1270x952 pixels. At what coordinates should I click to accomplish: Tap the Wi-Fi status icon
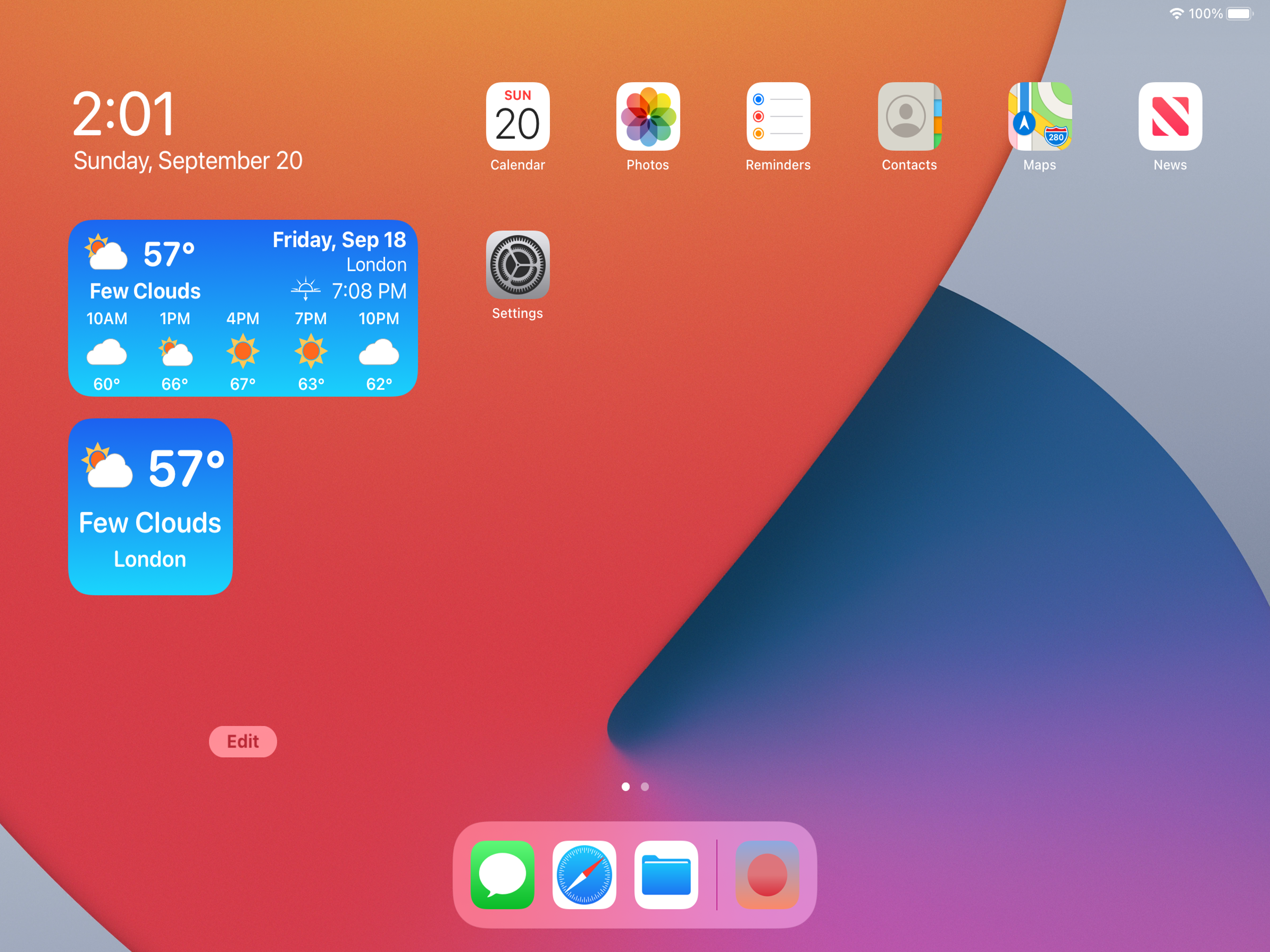click(x=1177, y=13)
